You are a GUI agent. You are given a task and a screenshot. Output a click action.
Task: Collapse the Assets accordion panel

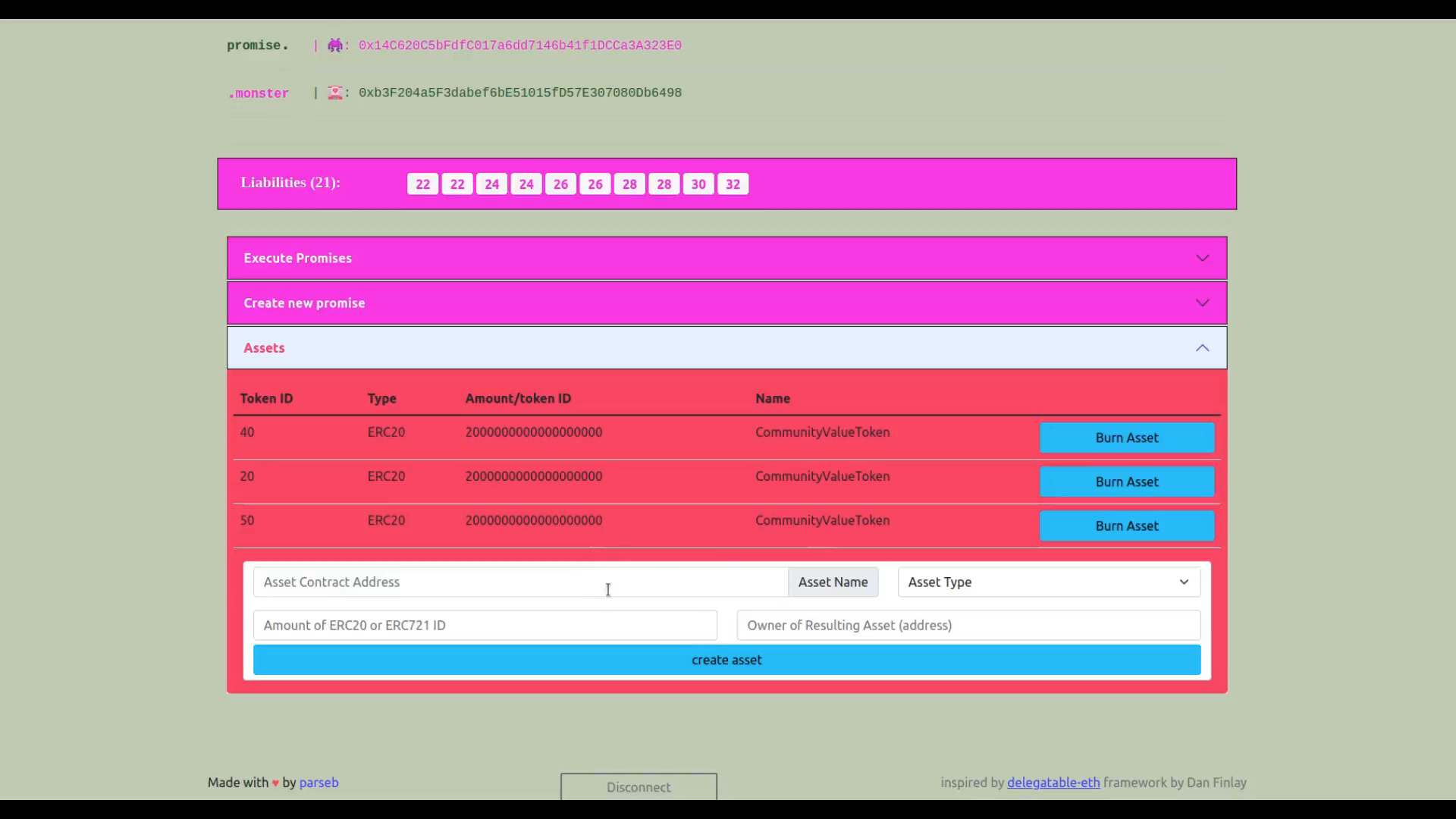tap(1202, 348)
